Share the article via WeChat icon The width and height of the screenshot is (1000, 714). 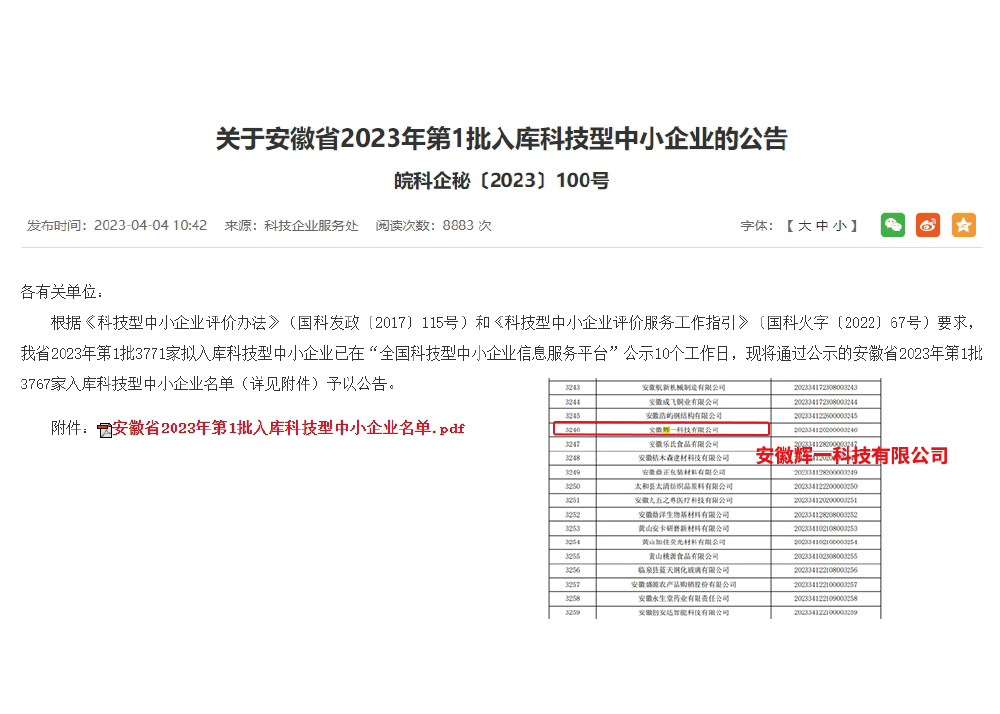coord(892,225)
